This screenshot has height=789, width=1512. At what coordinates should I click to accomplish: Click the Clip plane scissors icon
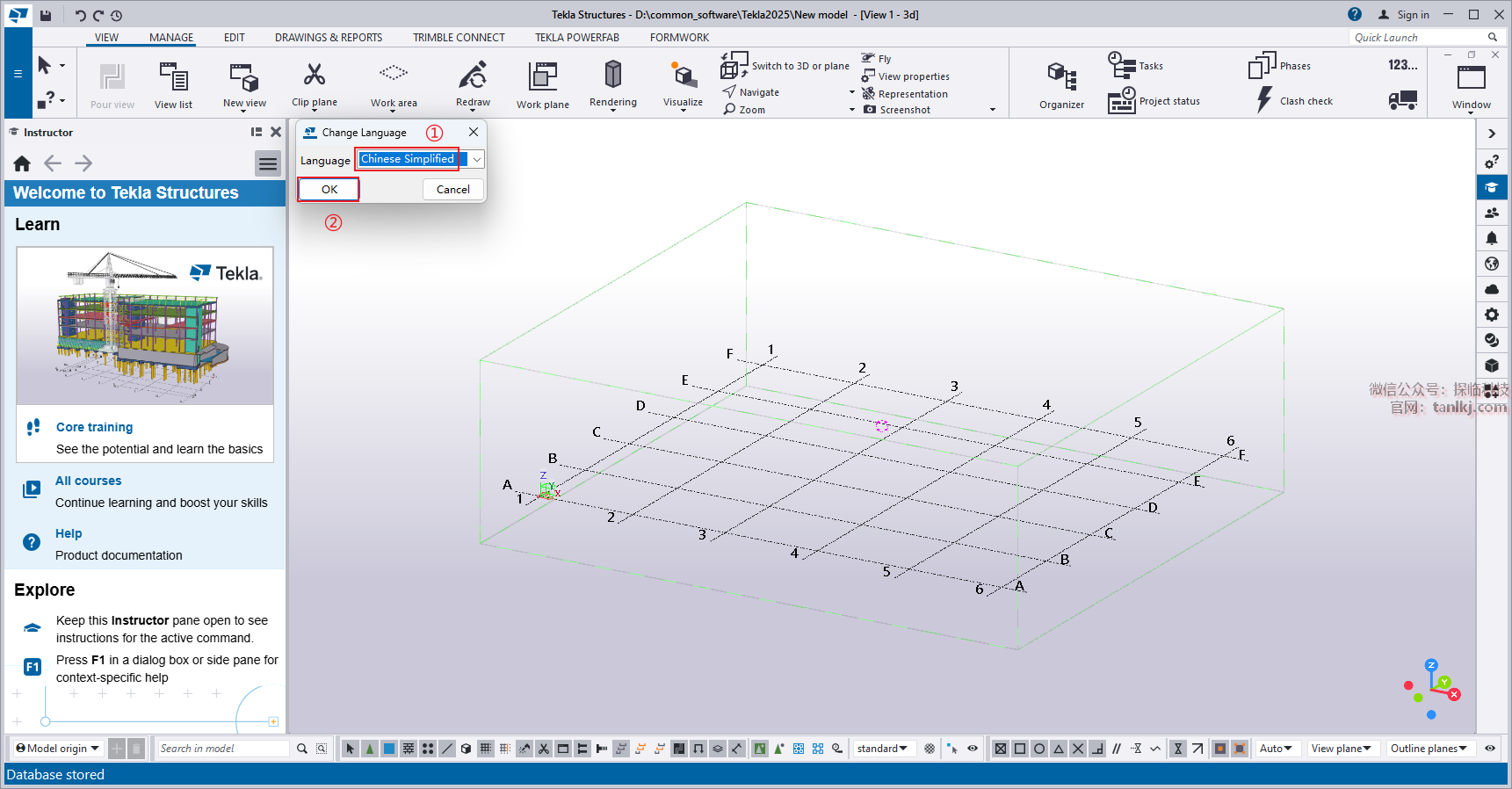(x=314, y=75)
